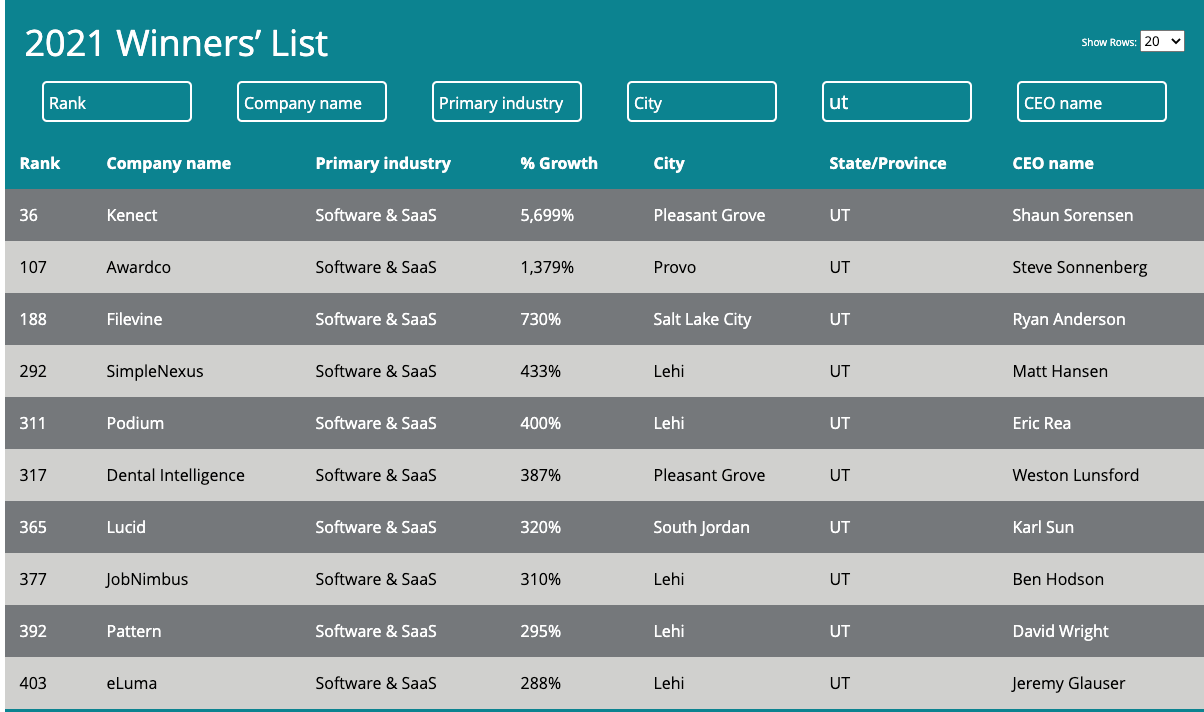Click rank 317 in the table
Viewport: 1204px width, 712px height.
click(x=33, y=475)
